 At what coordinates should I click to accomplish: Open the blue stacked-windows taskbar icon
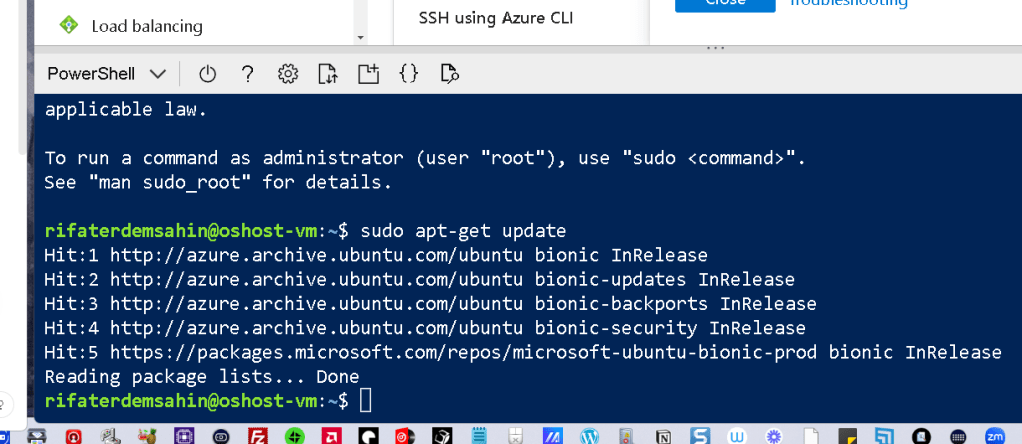pyautogui.click(x=884, y=436)
